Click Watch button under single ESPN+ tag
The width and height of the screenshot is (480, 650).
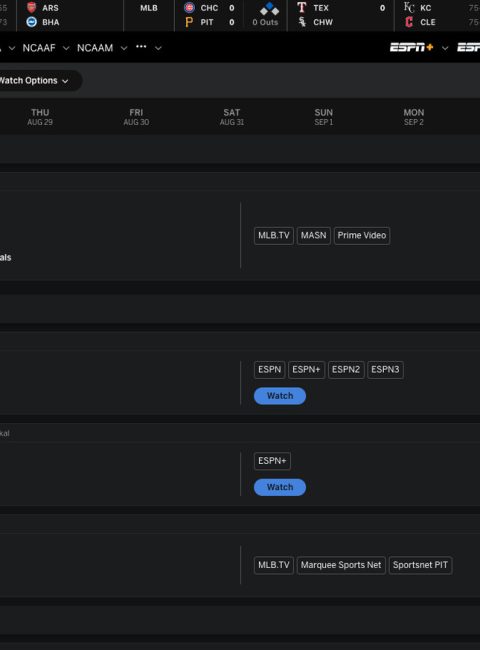[x=280, y=487]
